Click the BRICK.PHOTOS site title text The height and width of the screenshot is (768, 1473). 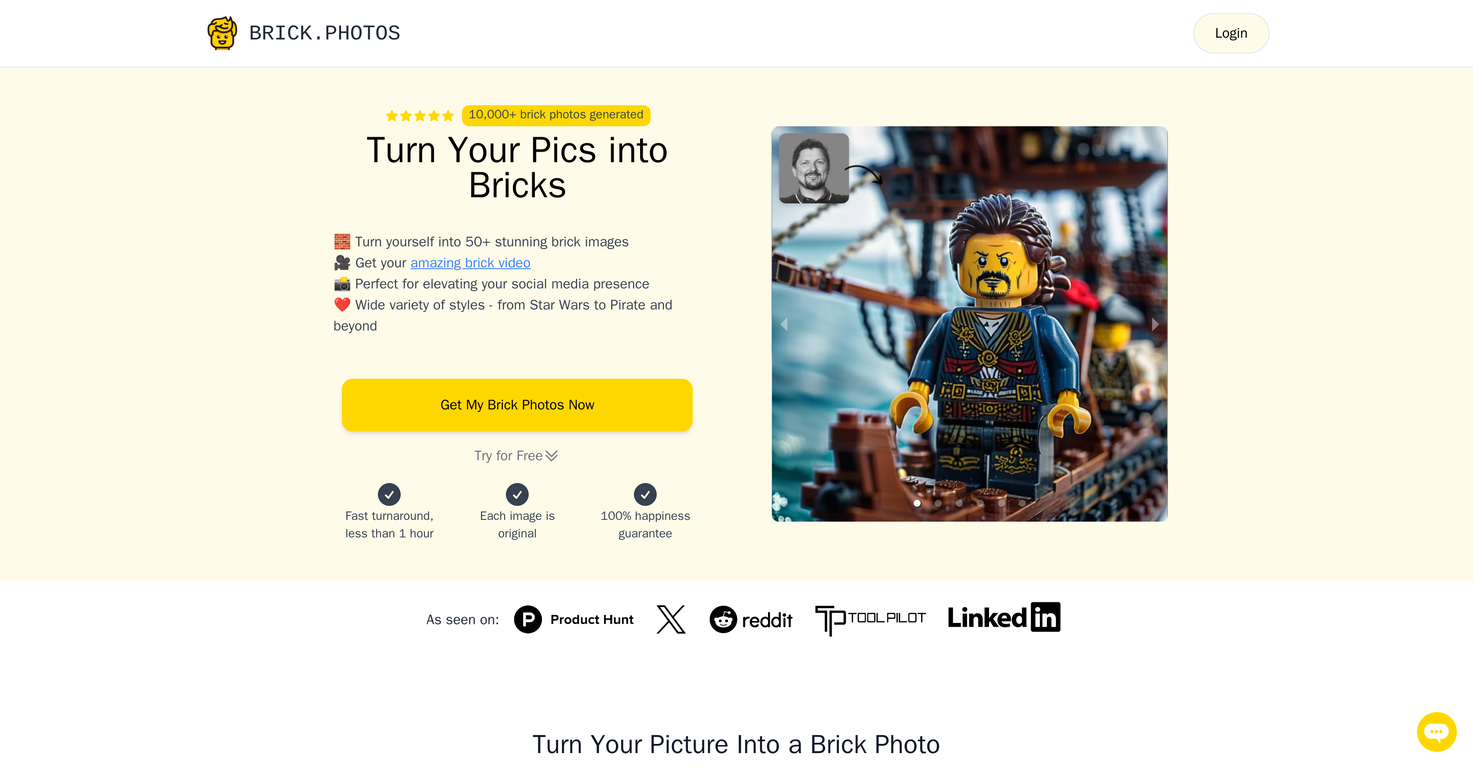[324, 33]
